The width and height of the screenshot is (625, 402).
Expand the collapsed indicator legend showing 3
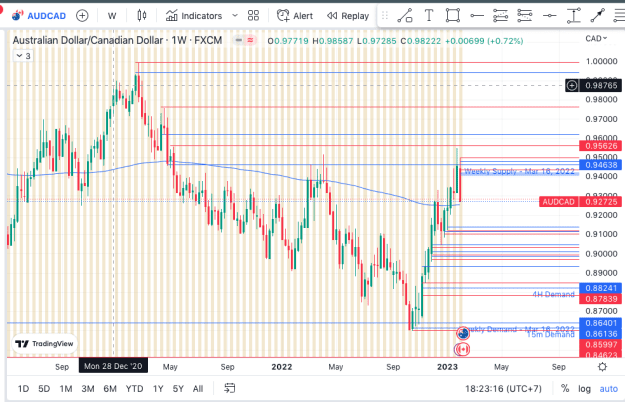click(x=24, y=56)
